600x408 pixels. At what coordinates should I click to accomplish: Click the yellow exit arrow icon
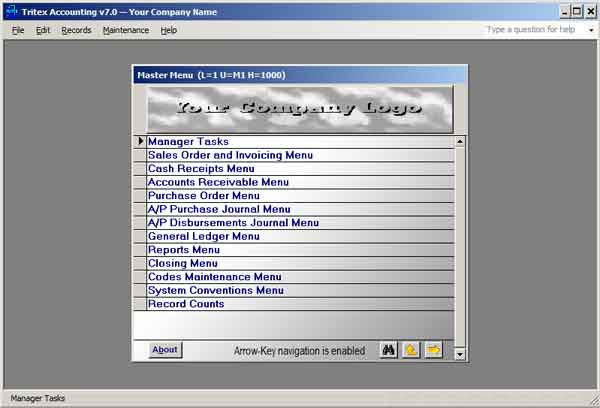pos(433,350)
